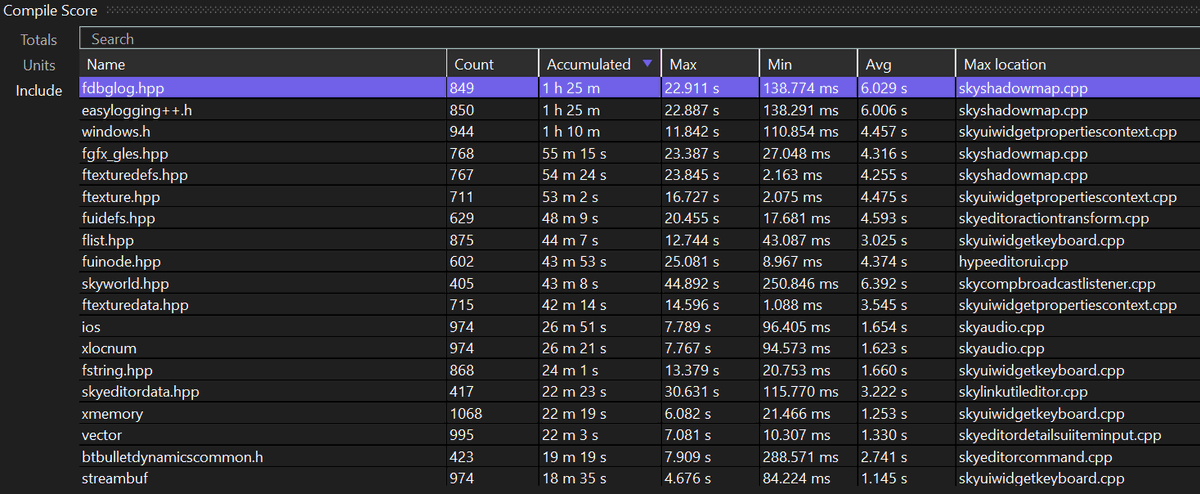Select the skyworld.hpp row

pyautogui.click(x=639, y=284)
